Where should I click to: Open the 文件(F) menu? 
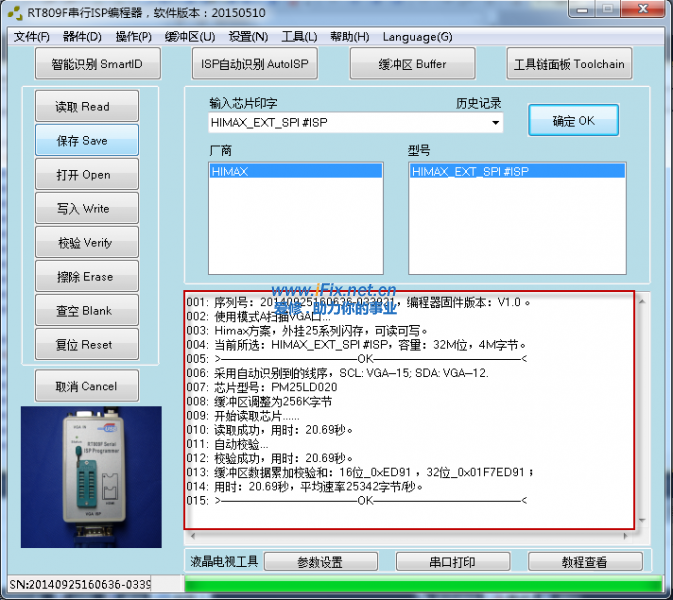31,37
